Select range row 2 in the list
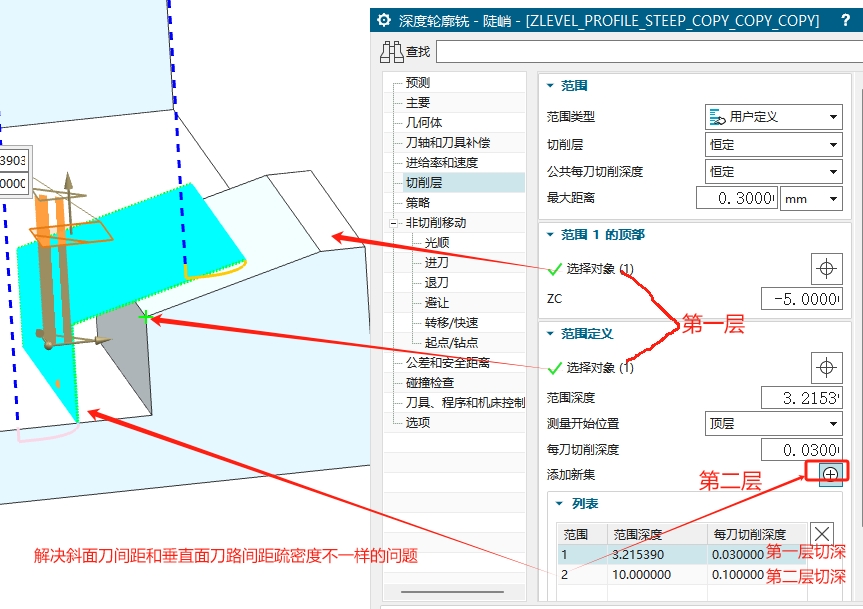This screenshot has width=863, height=609. pos(682,575)
